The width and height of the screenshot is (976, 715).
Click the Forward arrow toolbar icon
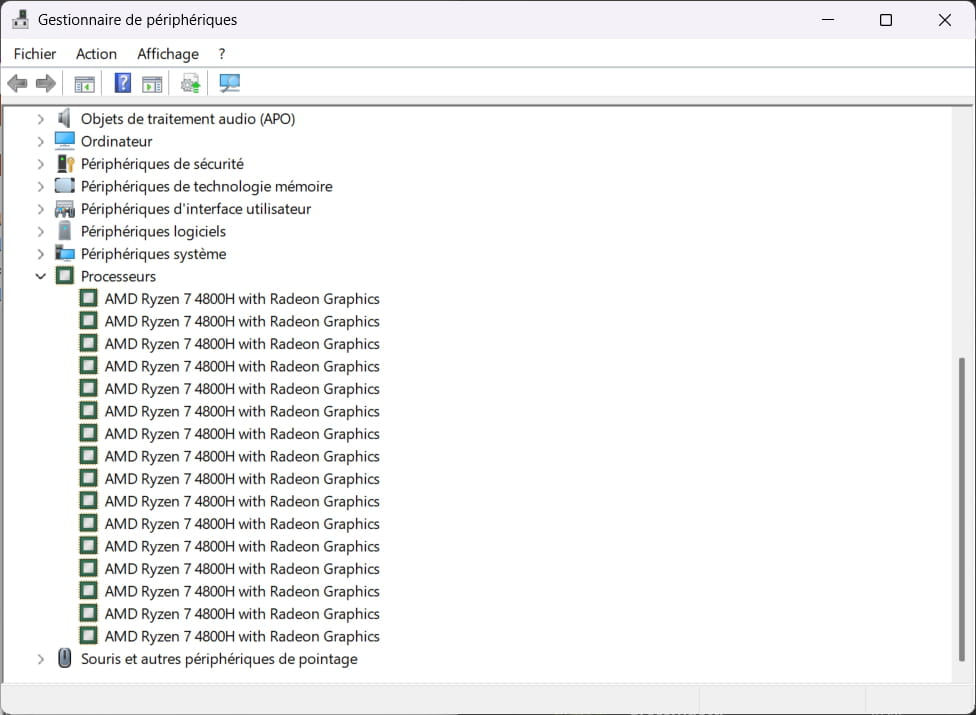click(45, 83)
